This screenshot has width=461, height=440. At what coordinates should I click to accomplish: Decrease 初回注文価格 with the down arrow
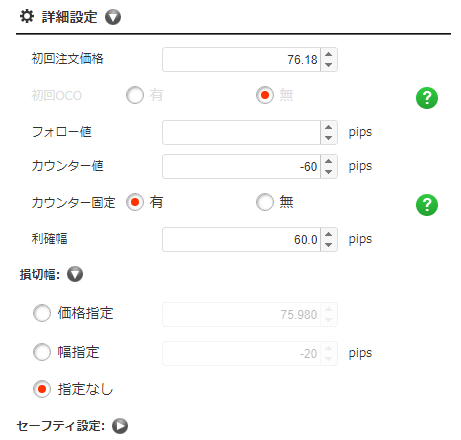(329, 65)
